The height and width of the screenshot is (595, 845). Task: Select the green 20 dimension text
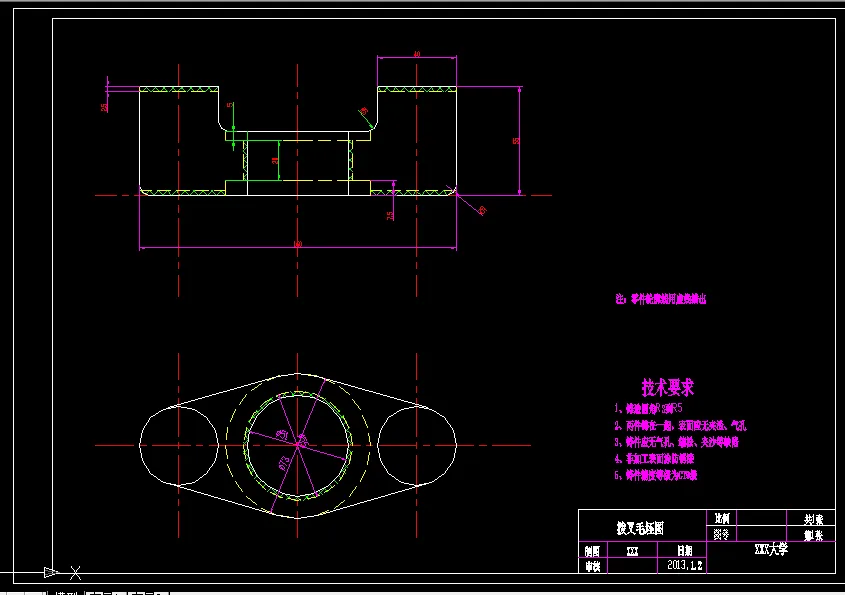point(275,161)
